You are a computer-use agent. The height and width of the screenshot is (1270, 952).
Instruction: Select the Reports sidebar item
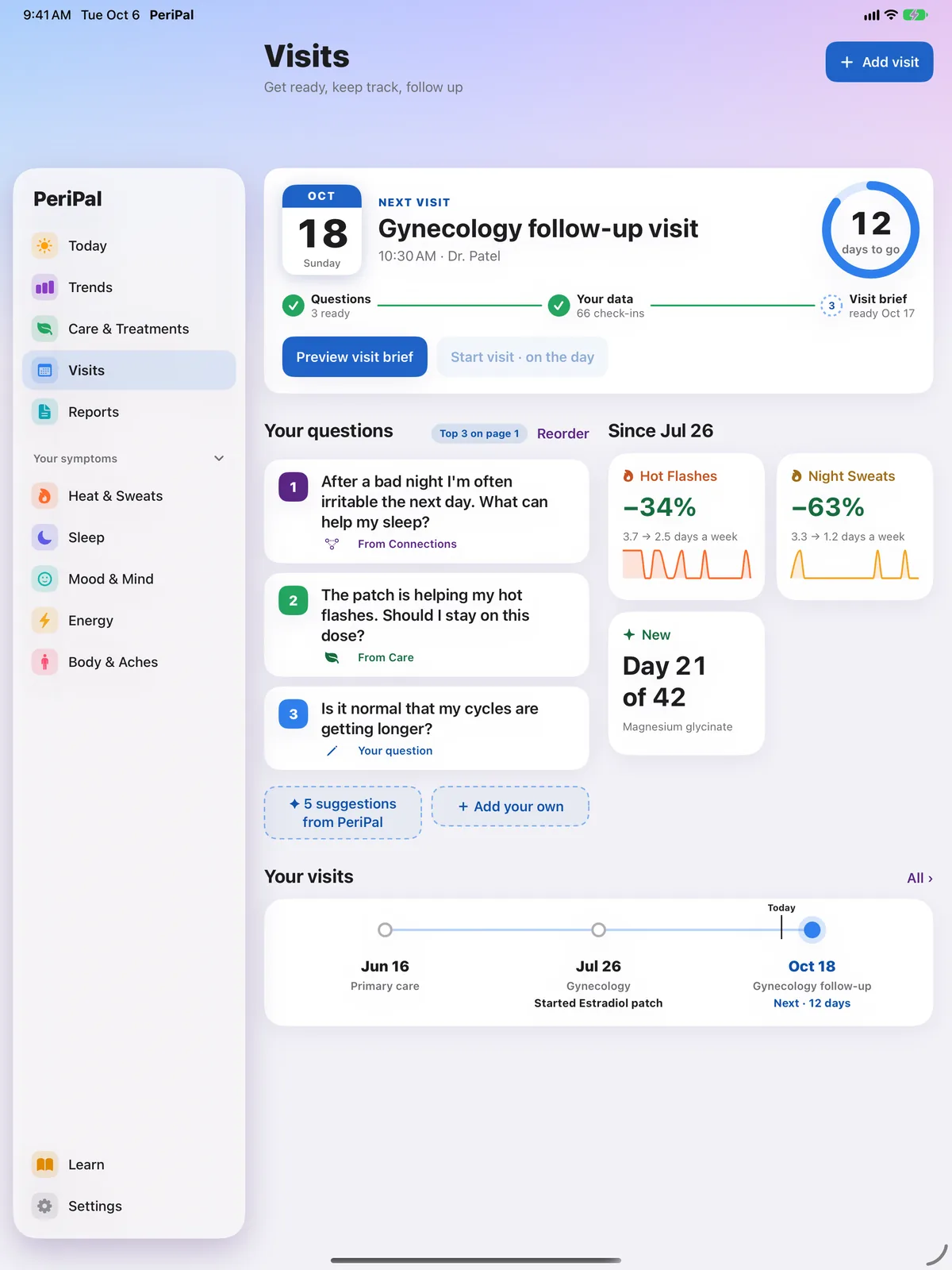pyautogui.click(x=129, y=412)
